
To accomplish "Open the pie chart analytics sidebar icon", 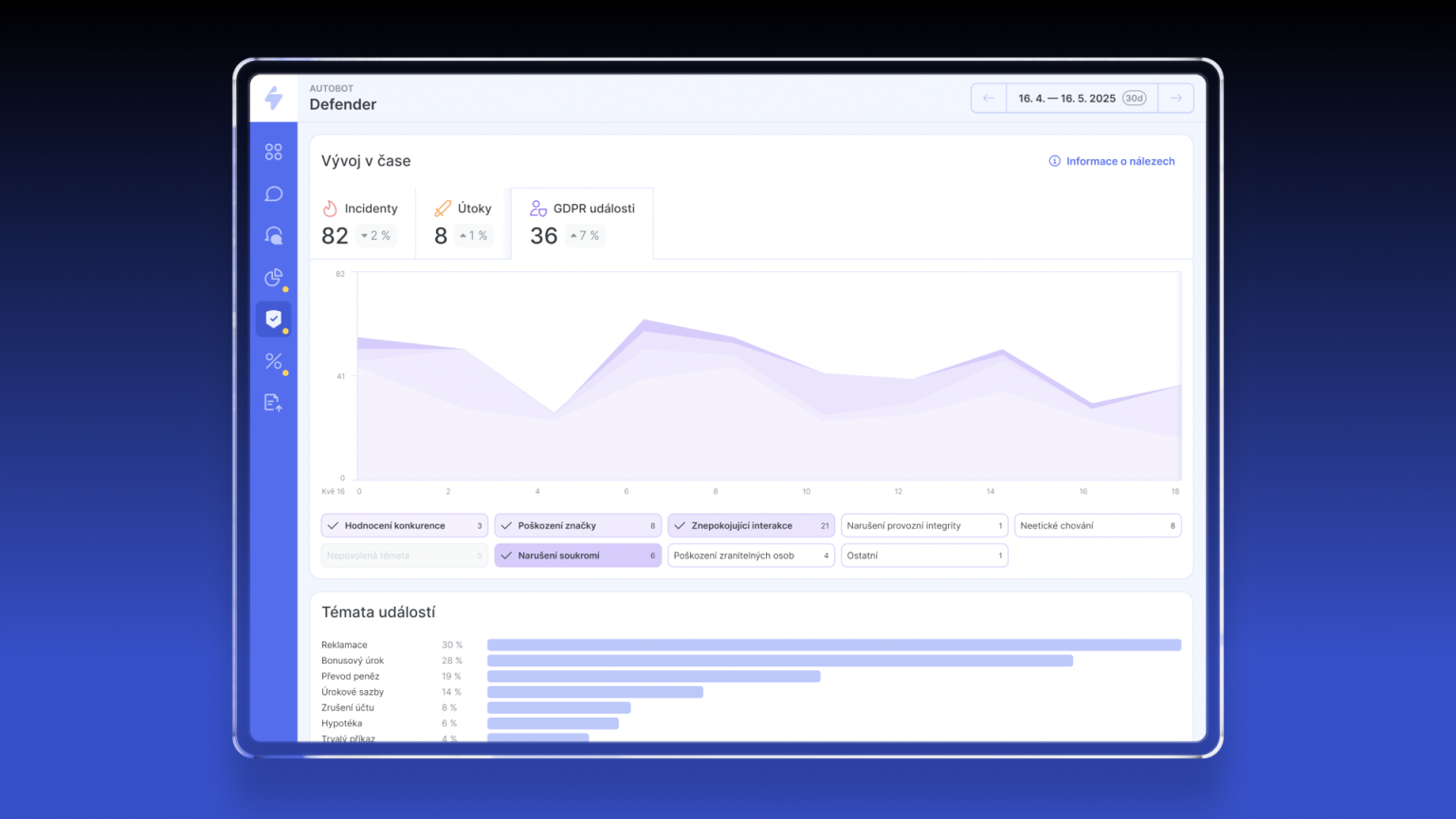I will [x=274, y=277].
